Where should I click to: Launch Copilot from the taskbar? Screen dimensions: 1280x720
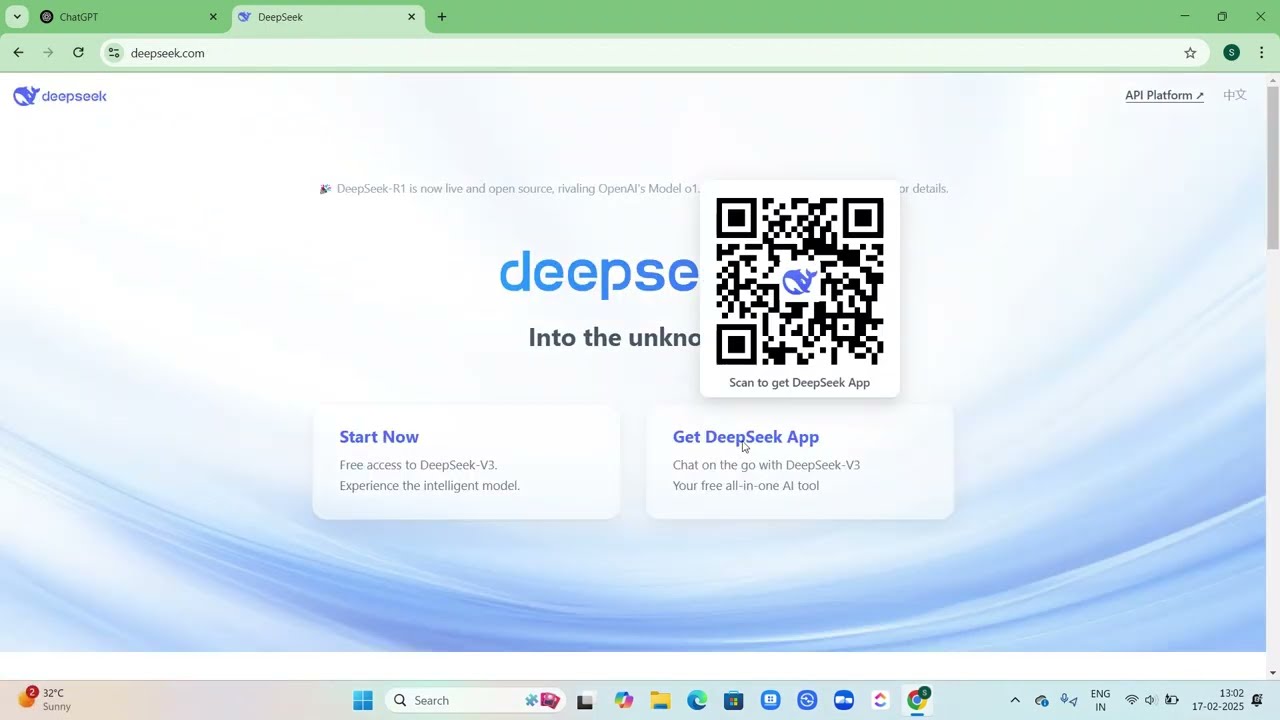pos(624,700)
